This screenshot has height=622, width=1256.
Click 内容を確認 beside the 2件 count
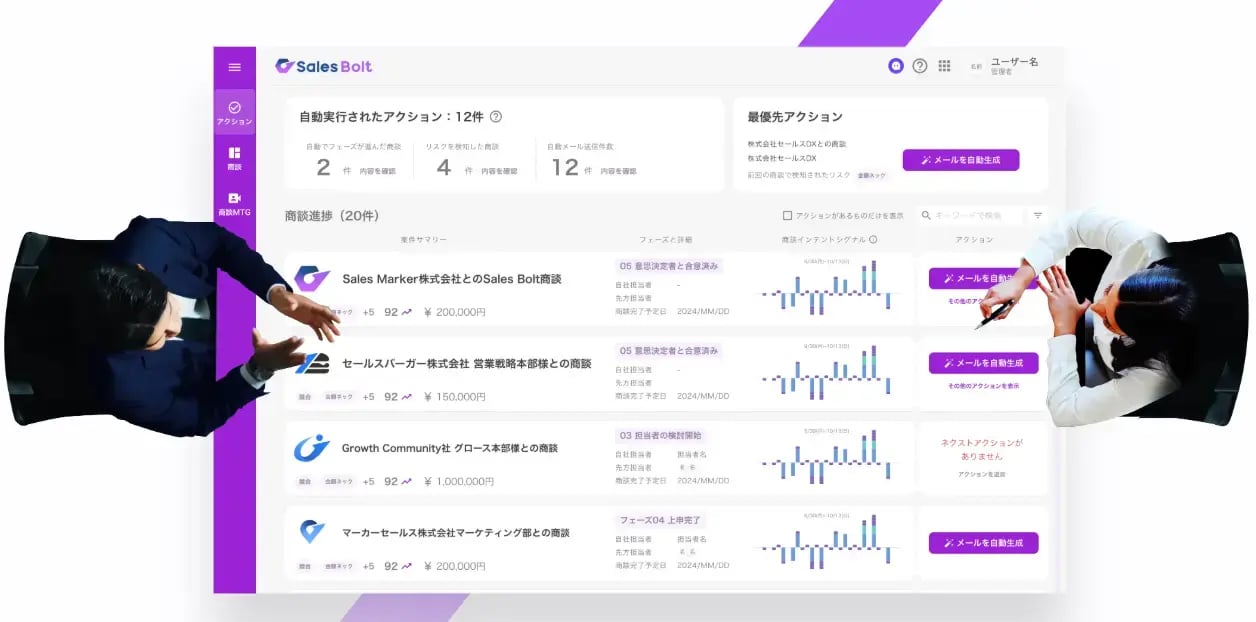click(378, 171)
